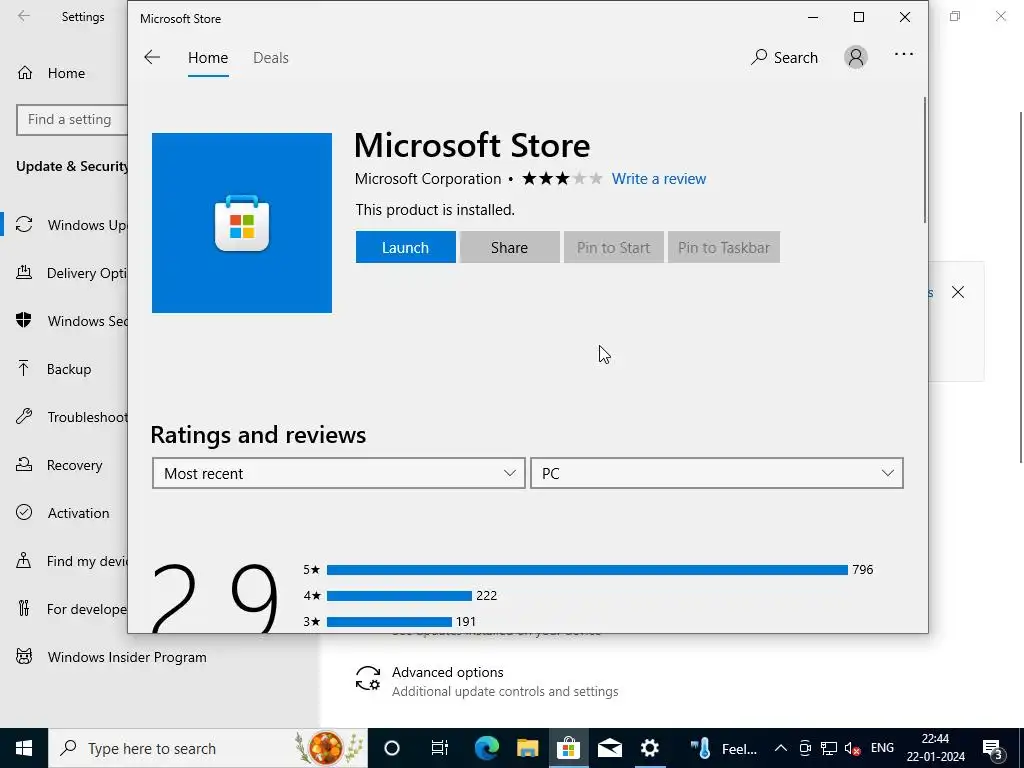1024x768 pixels.
Task: Launch the Microsoft Store app
Action: (406, 248)
